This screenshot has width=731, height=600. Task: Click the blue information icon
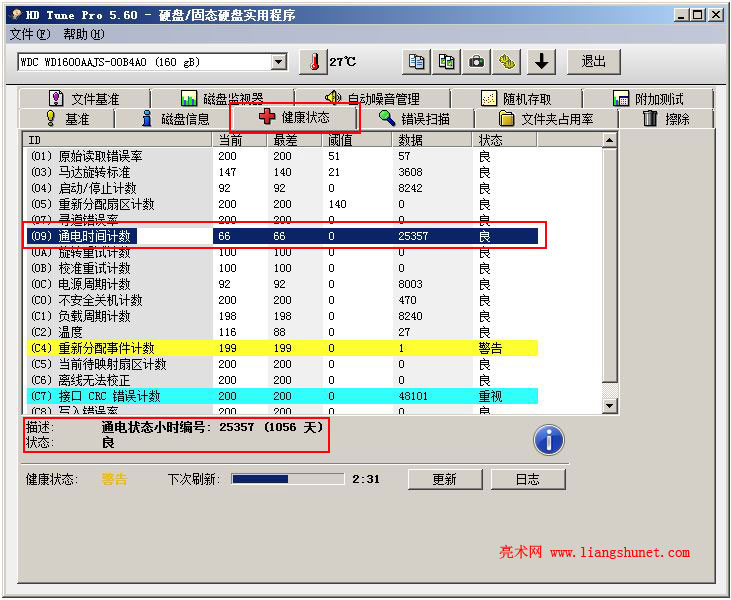pyautogui.click(x=549, y=440)
